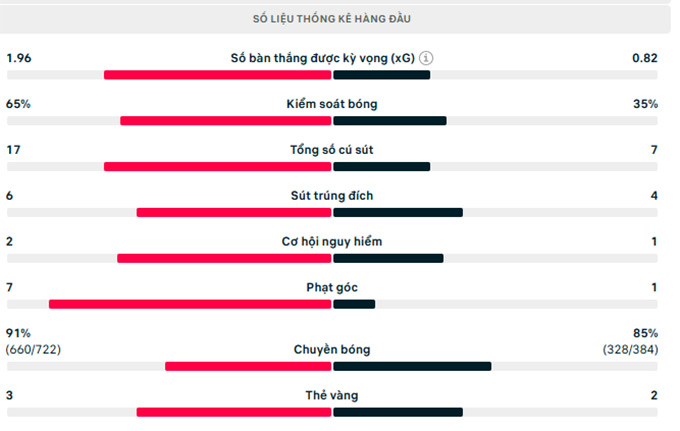
Task: Click the Số liệu thống kê hàng đầu header
Action: [332, 19]
